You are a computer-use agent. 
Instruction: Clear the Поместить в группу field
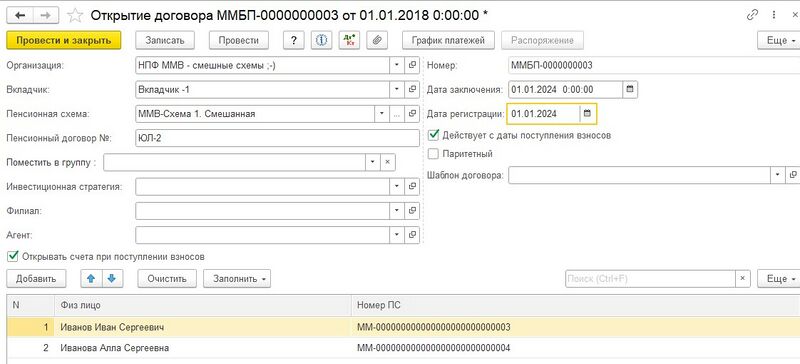(x=387, y=162)
